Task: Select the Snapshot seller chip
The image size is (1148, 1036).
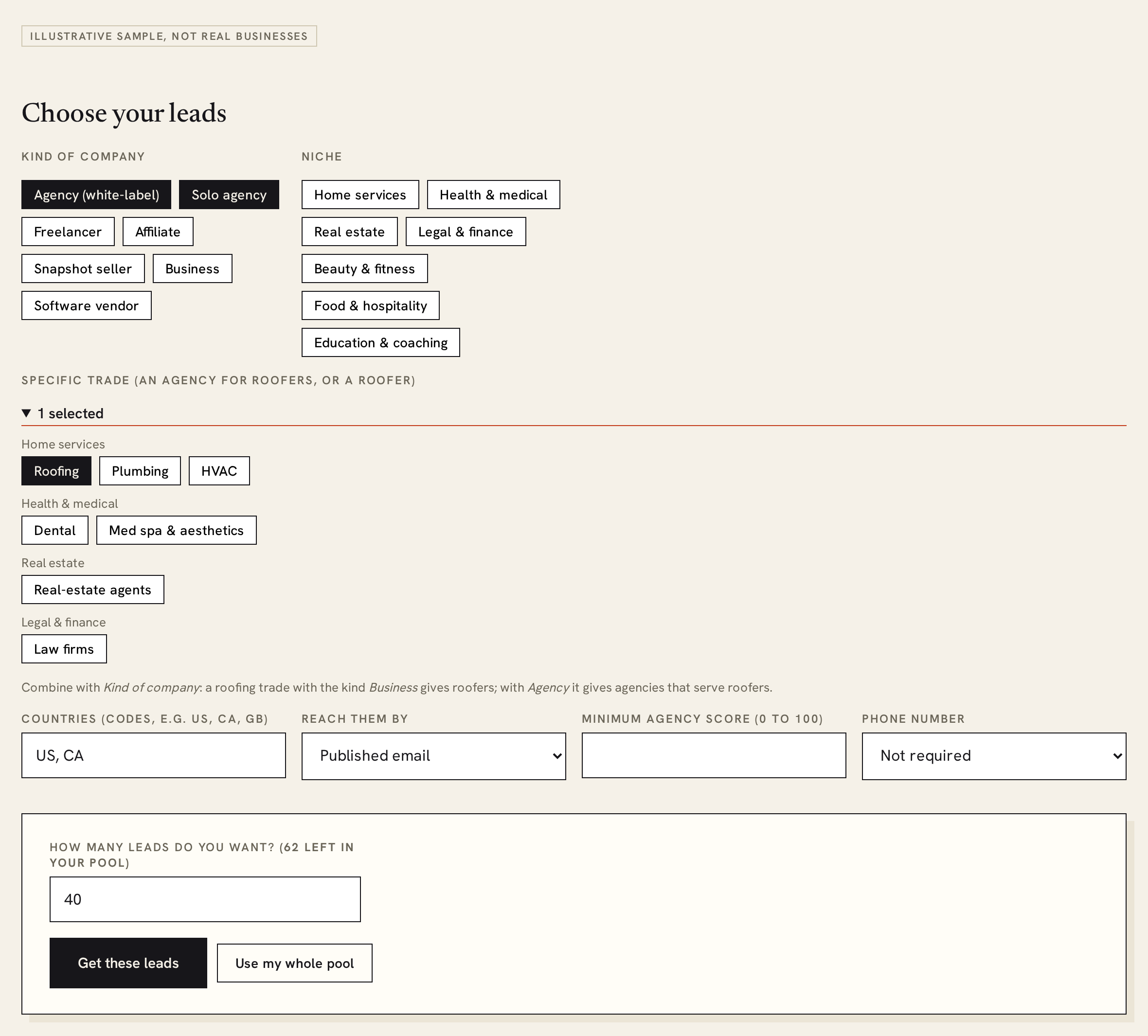Action: [83, 268]
